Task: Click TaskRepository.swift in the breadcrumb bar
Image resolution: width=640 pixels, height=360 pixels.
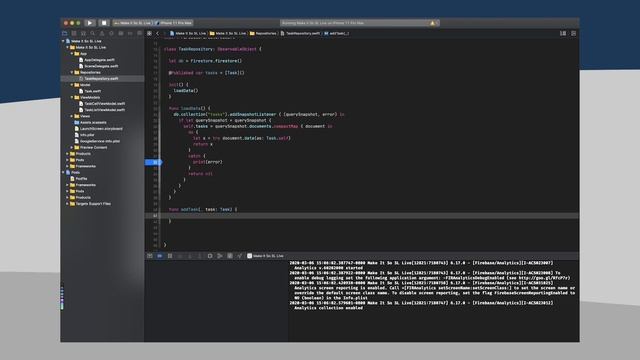Action: [x=300, y=33]
